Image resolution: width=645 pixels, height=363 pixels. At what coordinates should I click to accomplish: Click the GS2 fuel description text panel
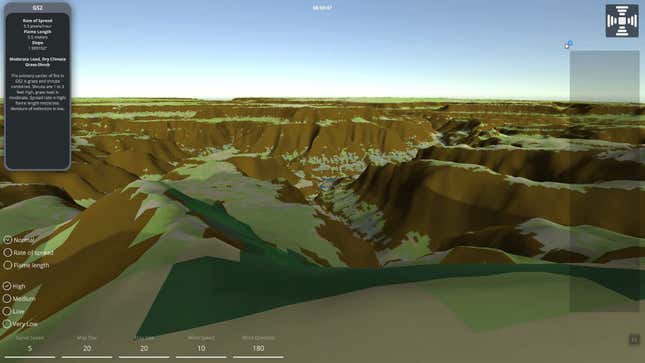(37, 91)
